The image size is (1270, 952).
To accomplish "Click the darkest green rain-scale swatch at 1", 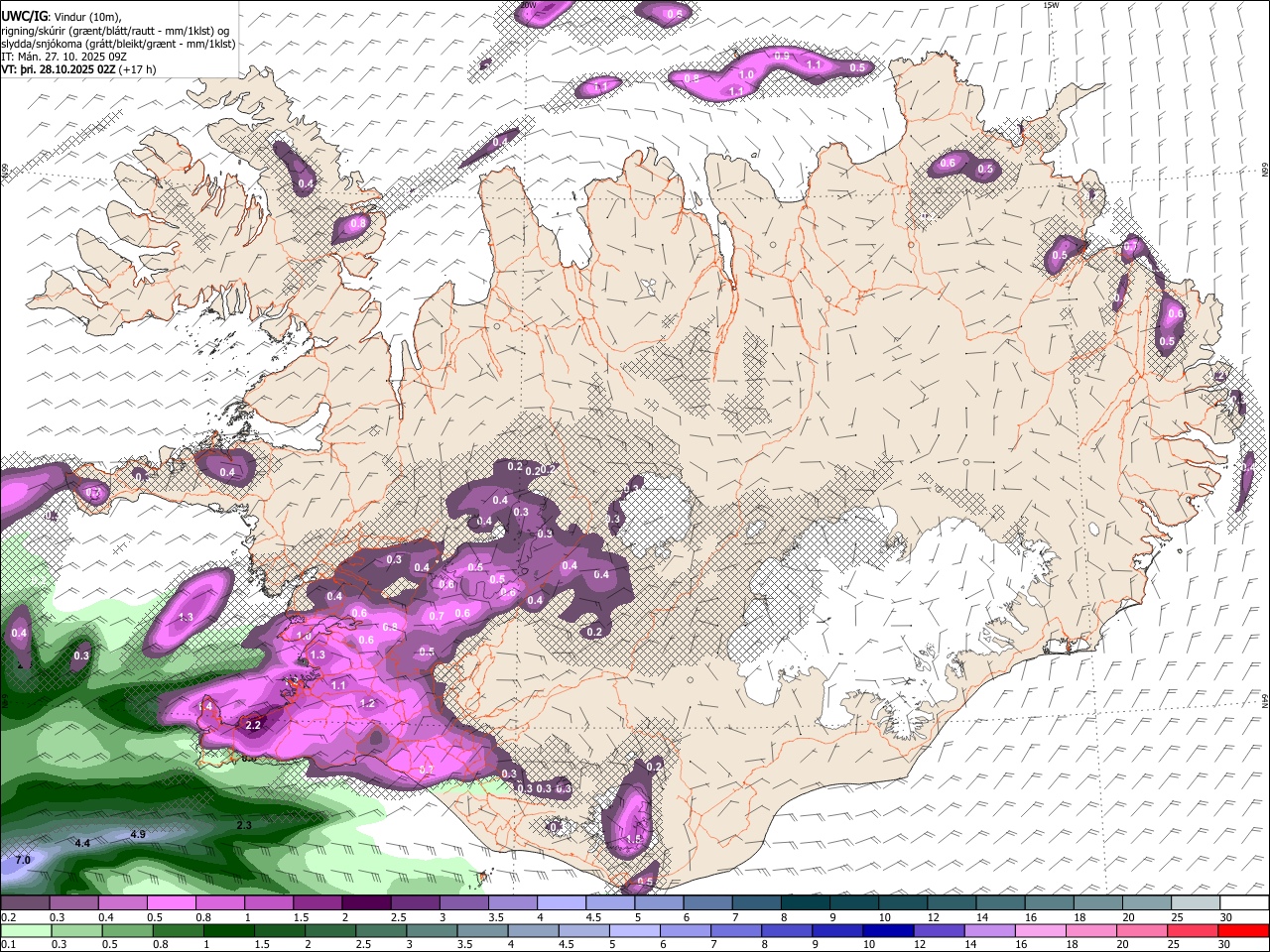I will point(228,930).
